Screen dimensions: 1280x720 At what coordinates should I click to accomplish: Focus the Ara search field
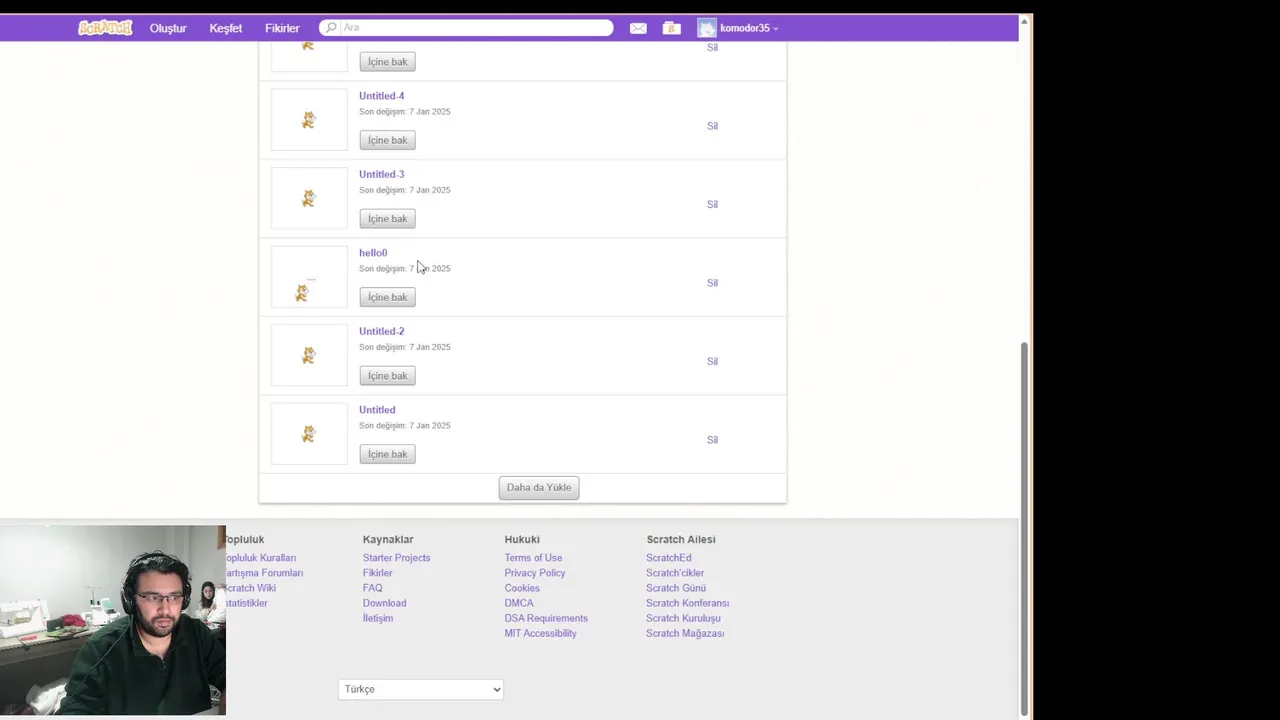pyautogui.click(x=466, y=28)
